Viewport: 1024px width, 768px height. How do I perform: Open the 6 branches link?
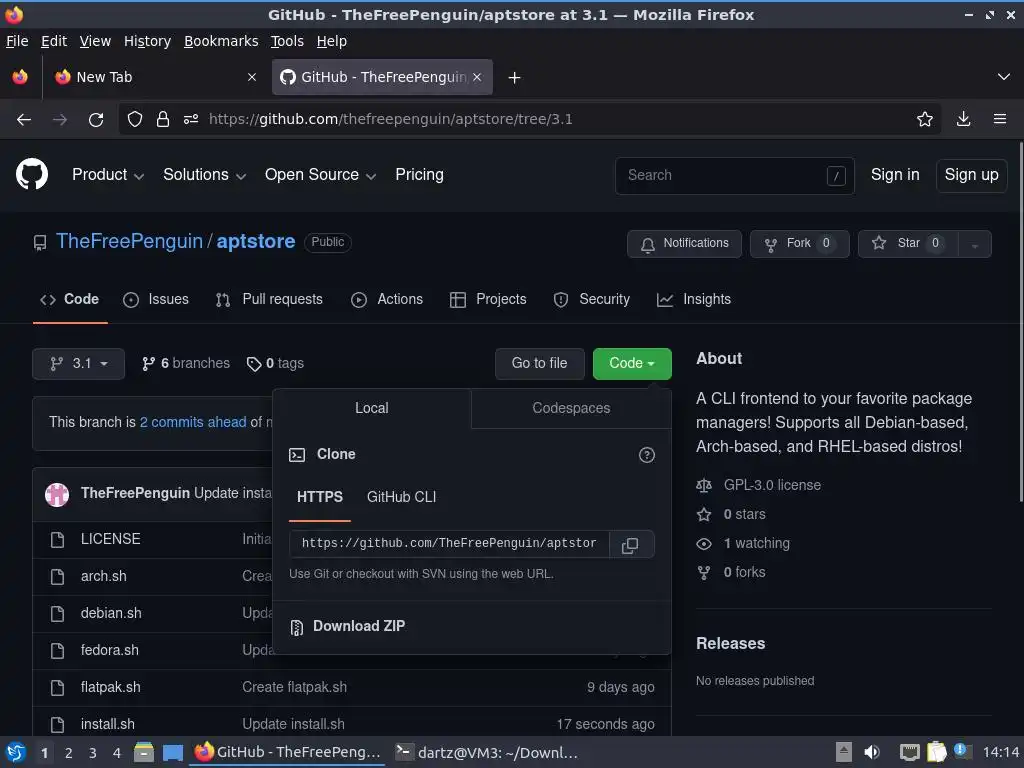coord(185,364)
